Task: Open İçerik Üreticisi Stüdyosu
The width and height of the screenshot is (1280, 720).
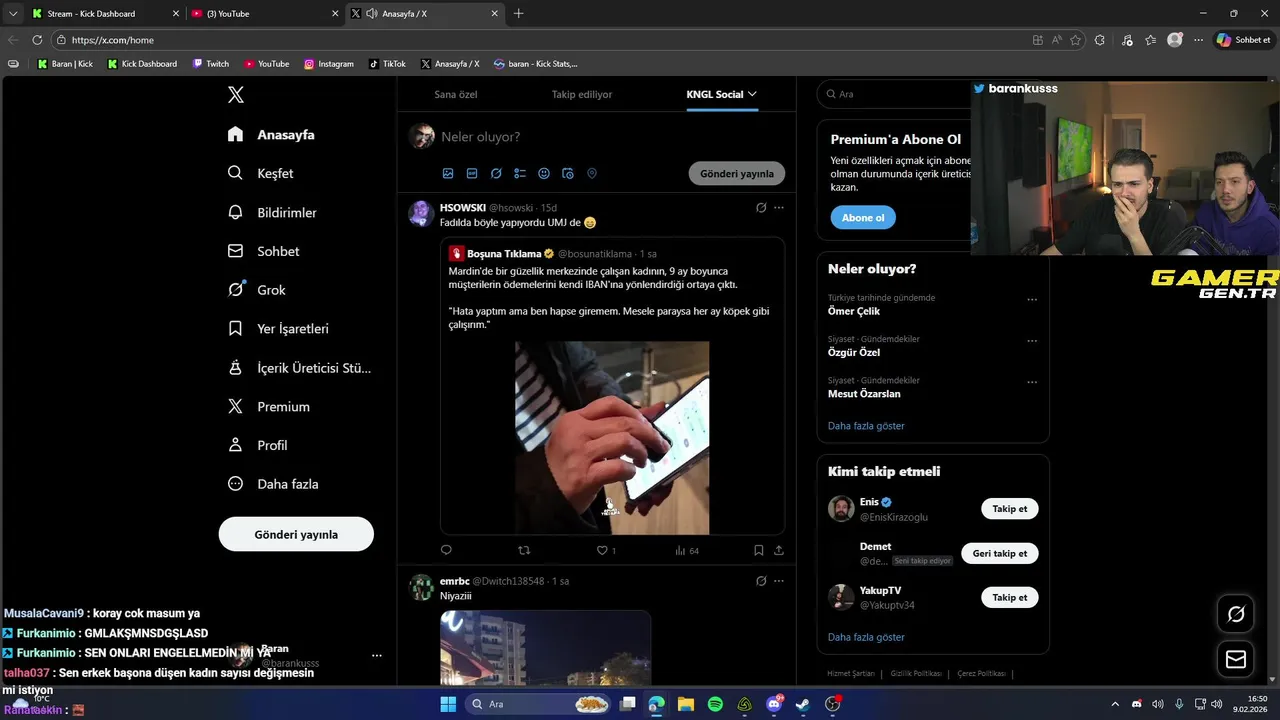Action: click(299, 367)
